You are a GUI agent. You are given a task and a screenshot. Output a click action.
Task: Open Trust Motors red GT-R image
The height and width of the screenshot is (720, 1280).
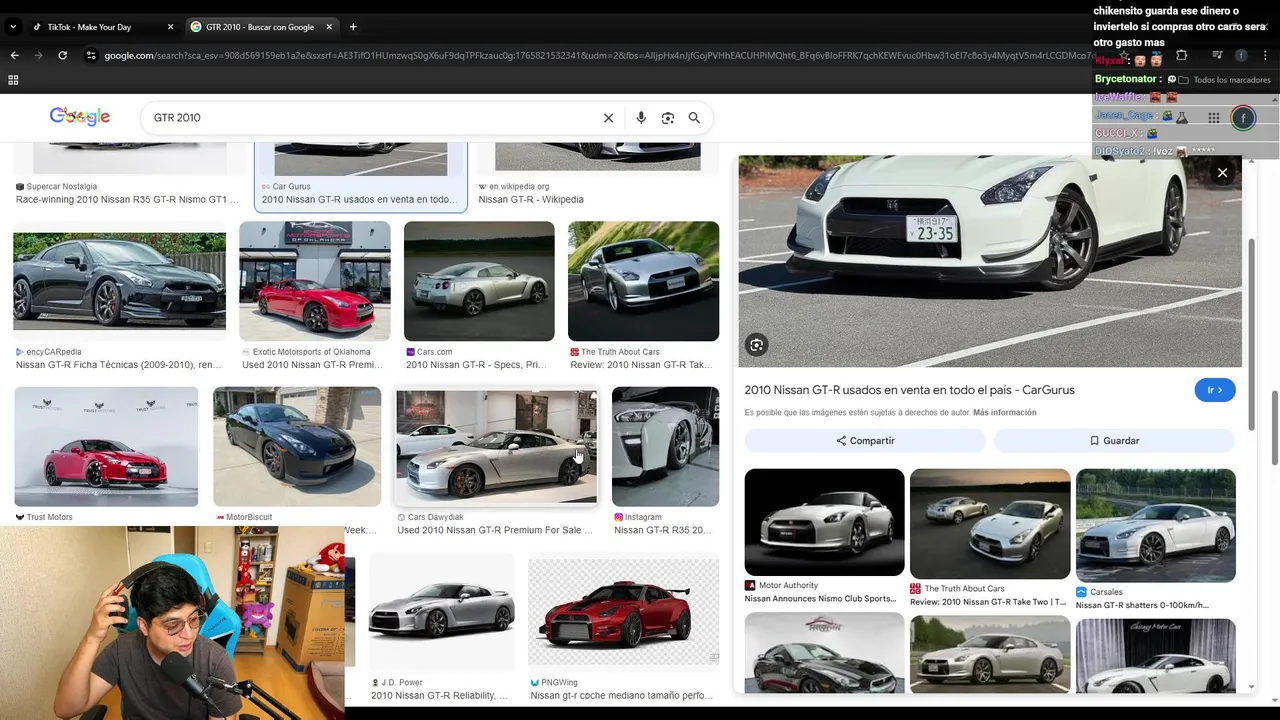(106, 447)
